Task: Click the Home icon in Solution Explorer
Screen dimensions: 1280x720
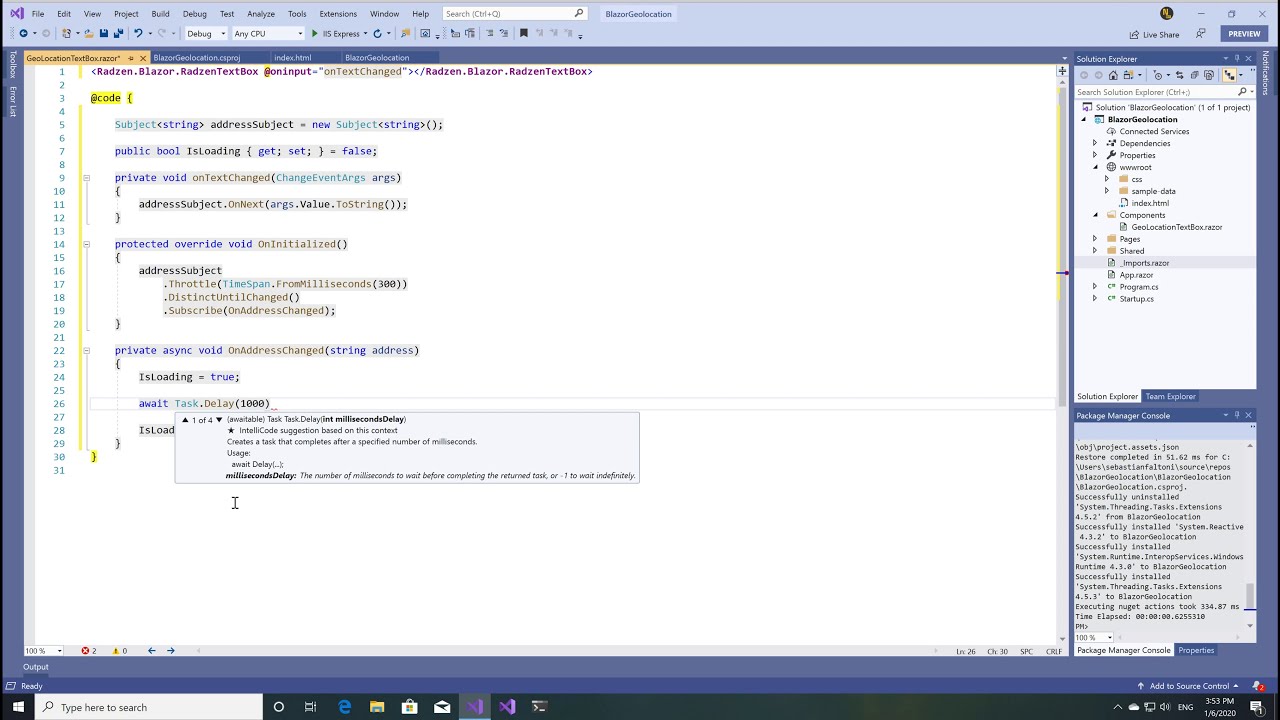Action: click(1113, 75)
